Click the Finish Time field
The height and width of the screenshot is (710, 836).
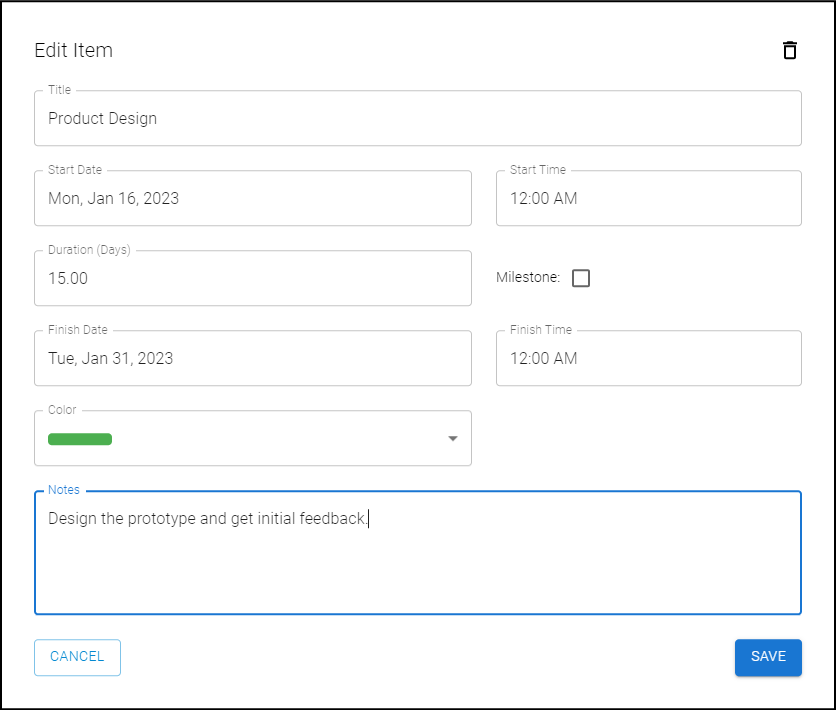tap(648, 358)
